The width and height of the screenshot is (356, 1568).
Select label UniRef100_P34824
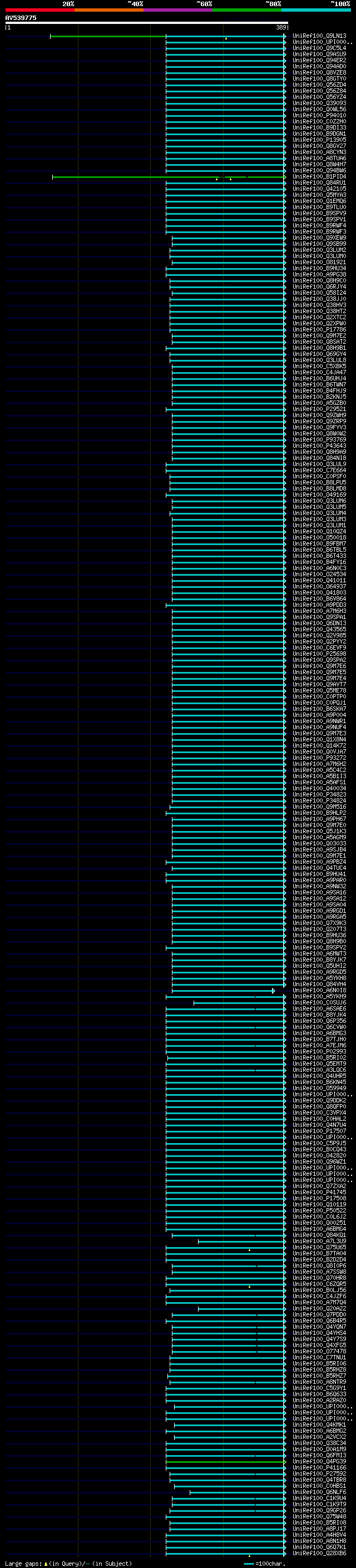[319, 800]
